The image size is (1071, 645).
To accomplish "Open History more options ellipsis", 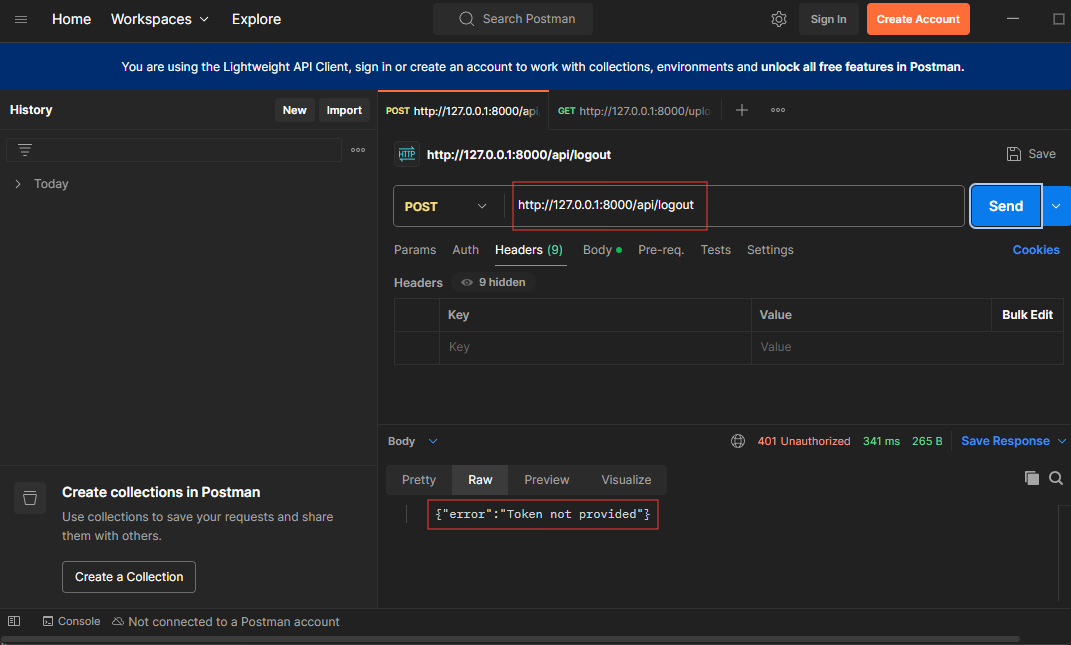I will click(x=358, y=150).
